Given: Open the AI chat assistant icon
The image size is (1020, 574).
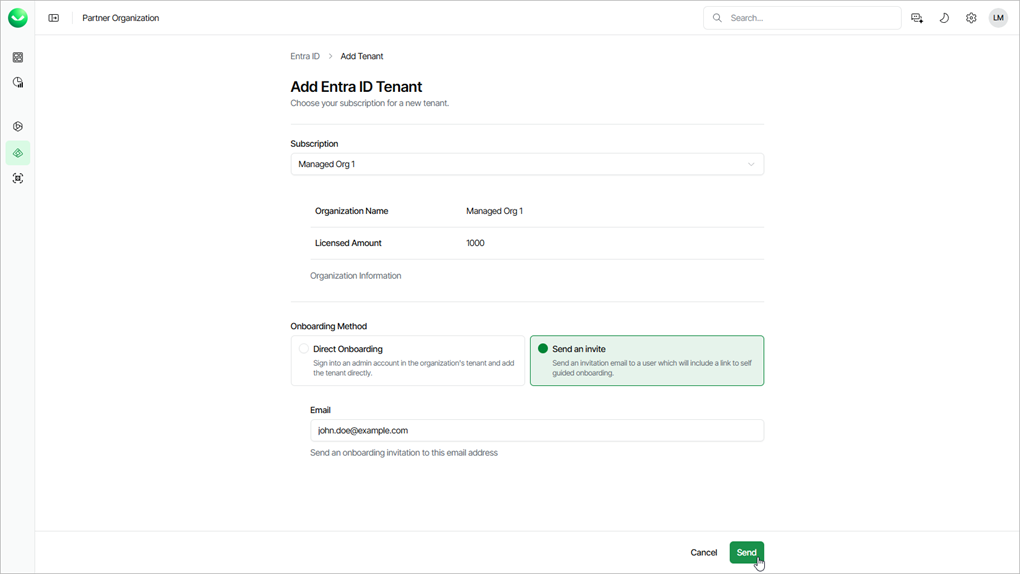Looking at the screenshot, I should (x=917, y=18).
